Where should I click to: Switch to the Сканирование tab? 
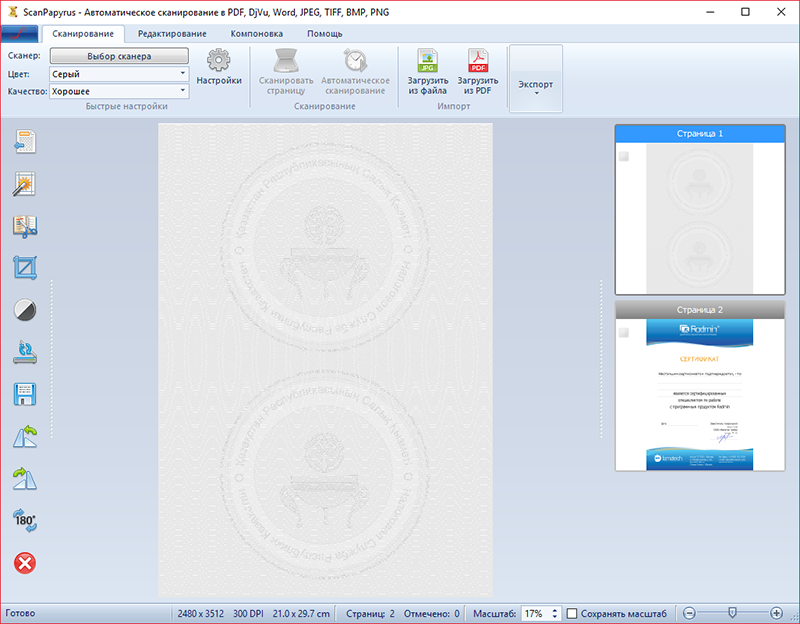[x=83, y=34]
